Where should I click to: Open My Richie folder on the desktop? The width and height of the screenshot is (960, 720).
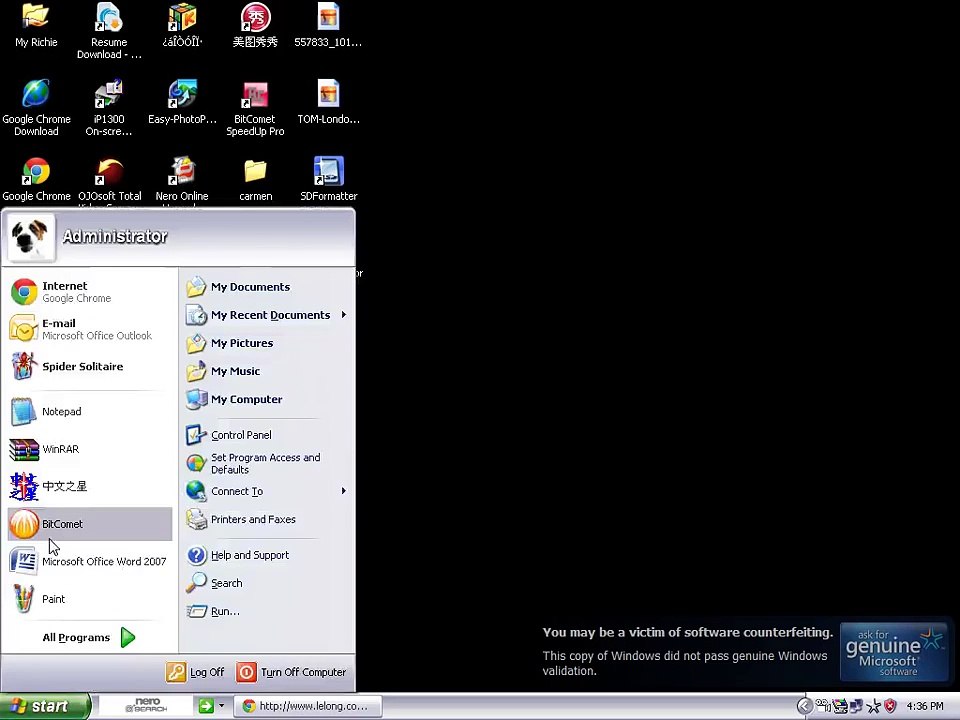tap(36, 26)
